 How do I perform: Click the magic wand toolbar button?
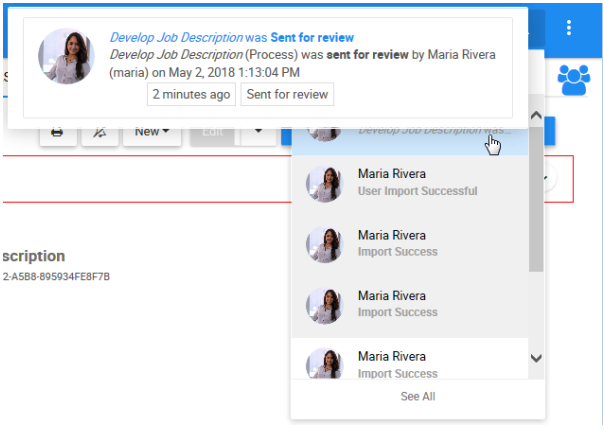coord(100,133)
